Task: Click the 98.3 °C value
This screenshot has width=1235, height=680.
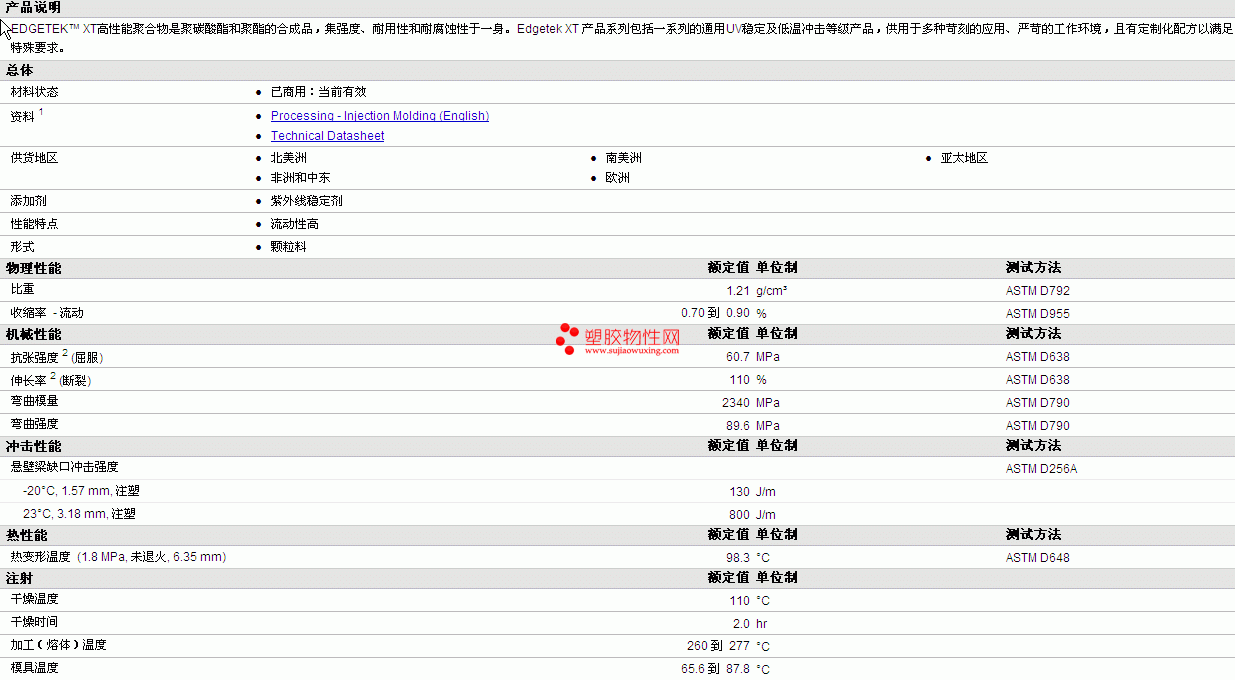Action: click(x=748, y=558)
